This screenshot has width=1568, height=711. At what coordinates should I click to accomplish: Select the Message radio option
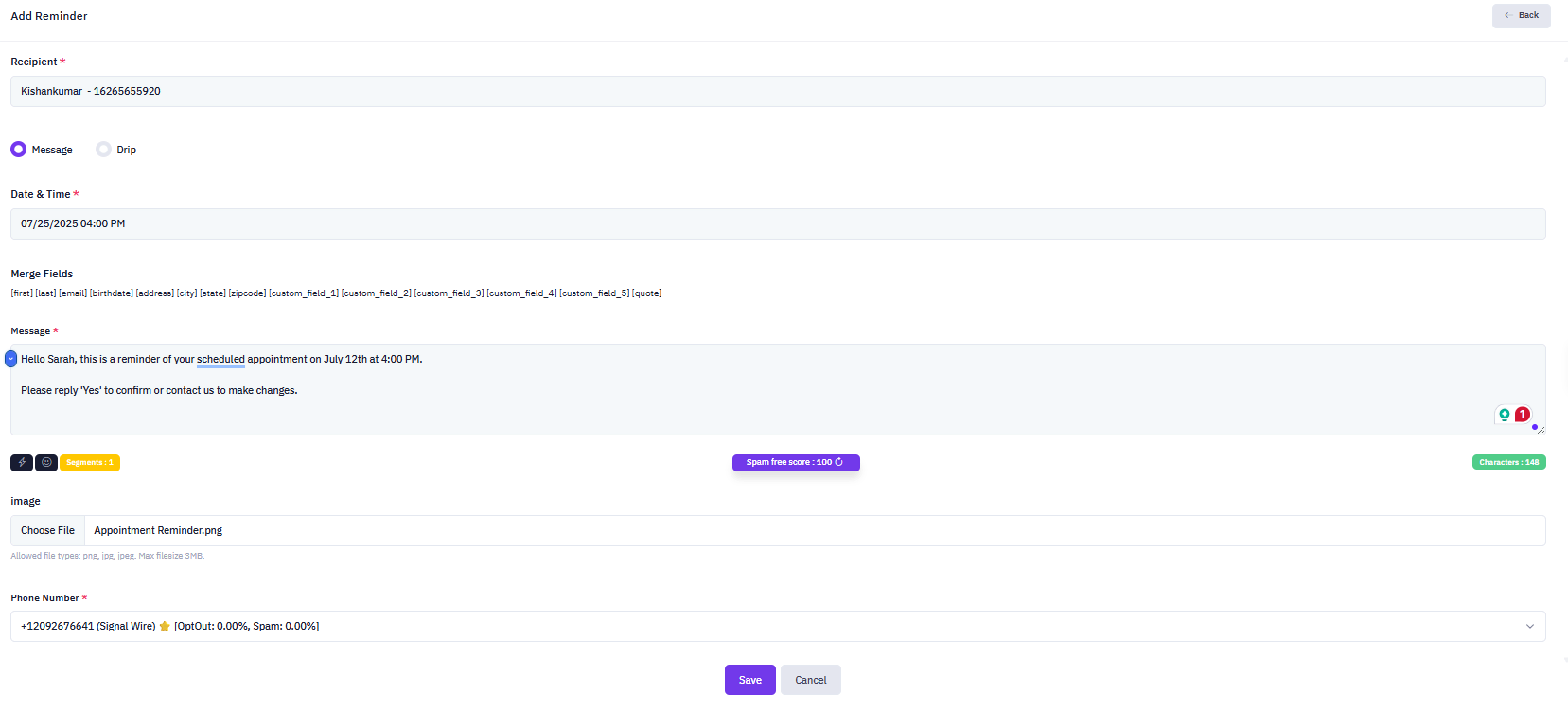click(19, 150)
